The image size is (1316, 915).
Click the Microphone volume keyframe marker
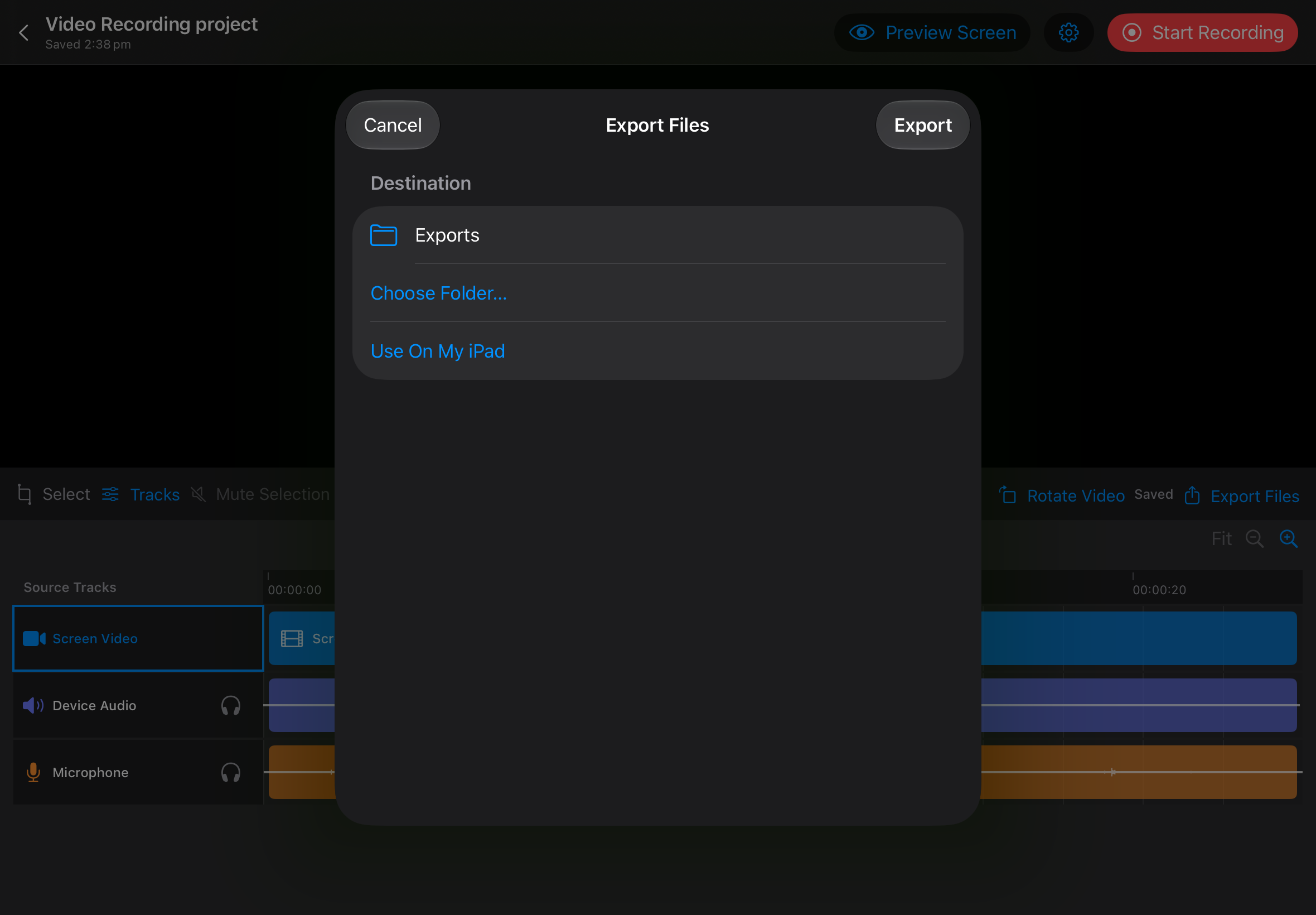tap(1112, 772)
